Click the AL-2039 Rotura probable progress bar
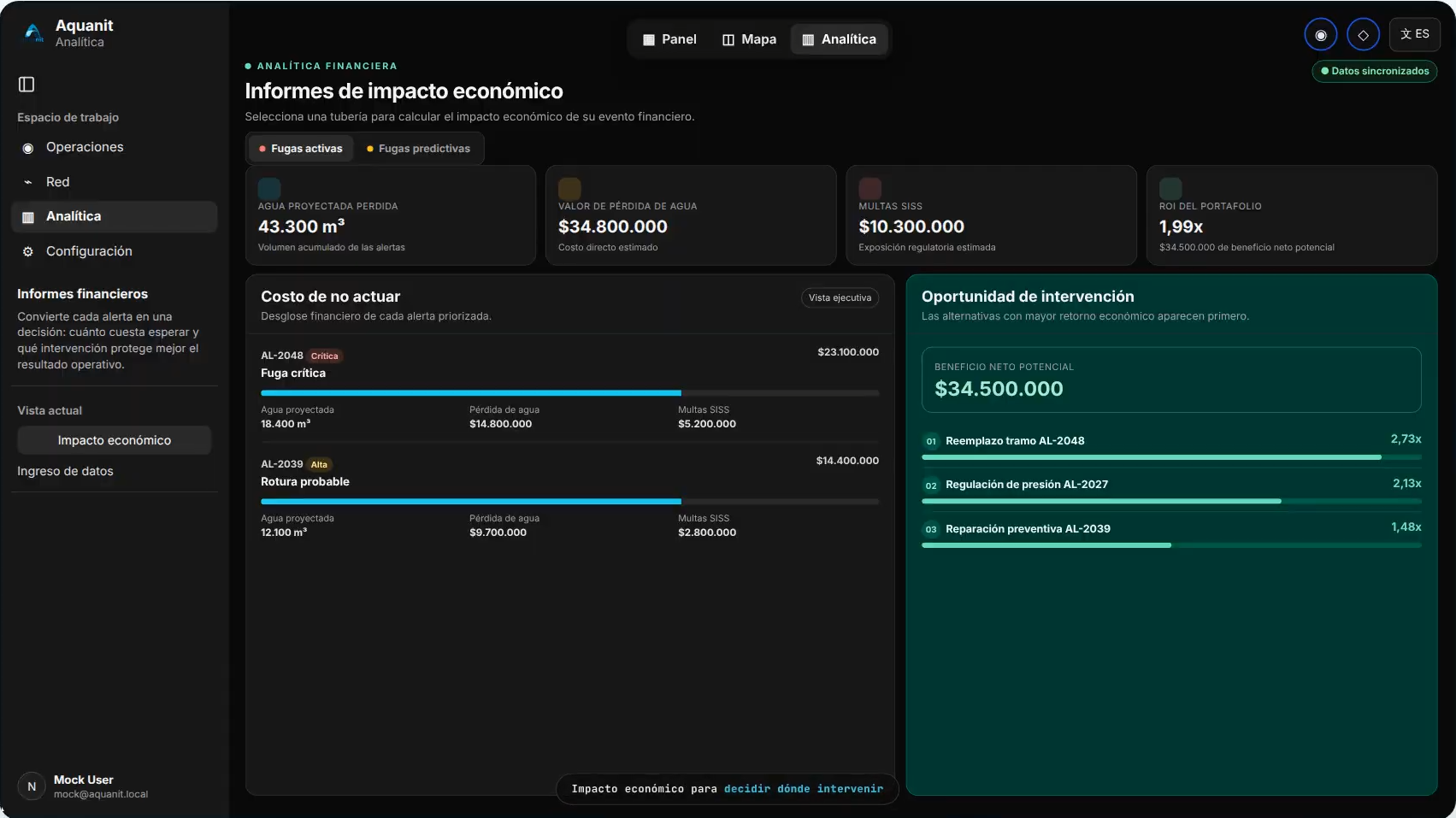 [569, 502]
